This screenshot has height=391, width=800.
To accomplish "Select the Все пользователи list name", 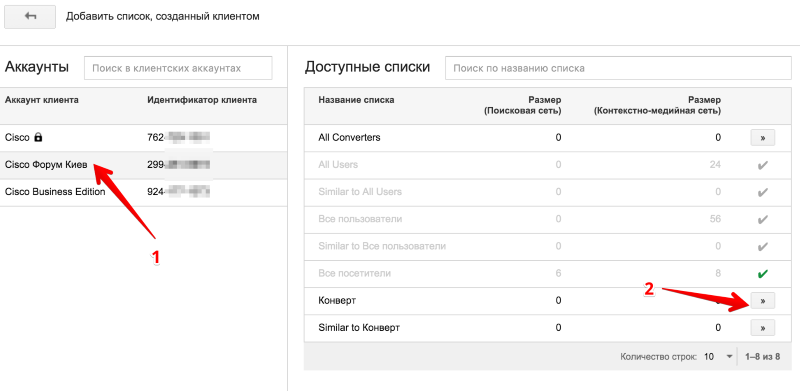I will (x=360, y=219).
